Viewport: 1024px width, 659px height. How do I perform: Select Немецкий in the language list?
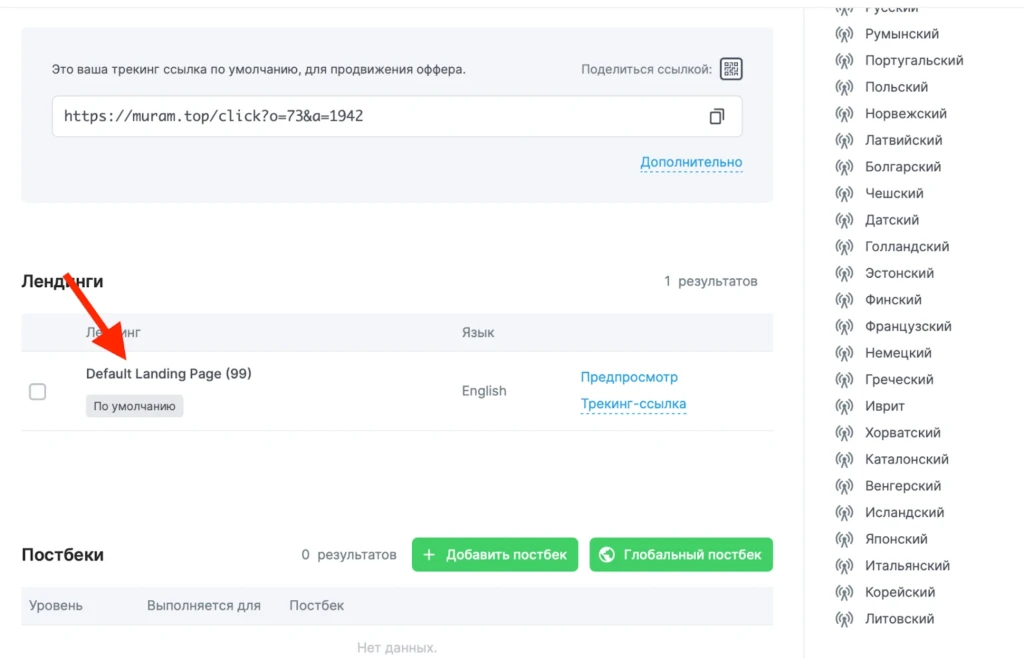pyautogui.click(x=898, y=353)
